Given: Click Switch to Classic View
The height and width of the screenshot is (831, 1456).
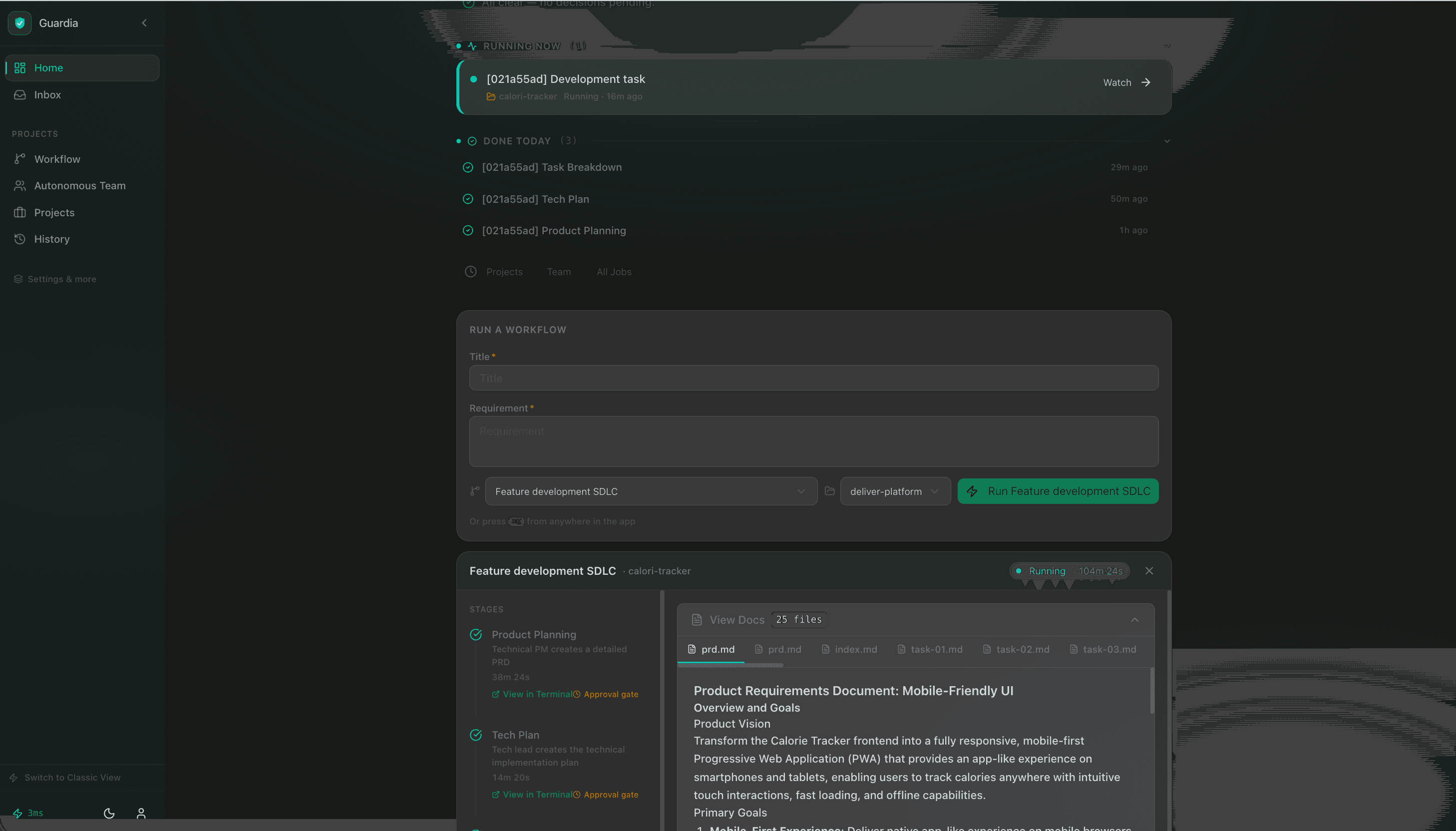Looking at the screenshot, I should coord(72,778).
